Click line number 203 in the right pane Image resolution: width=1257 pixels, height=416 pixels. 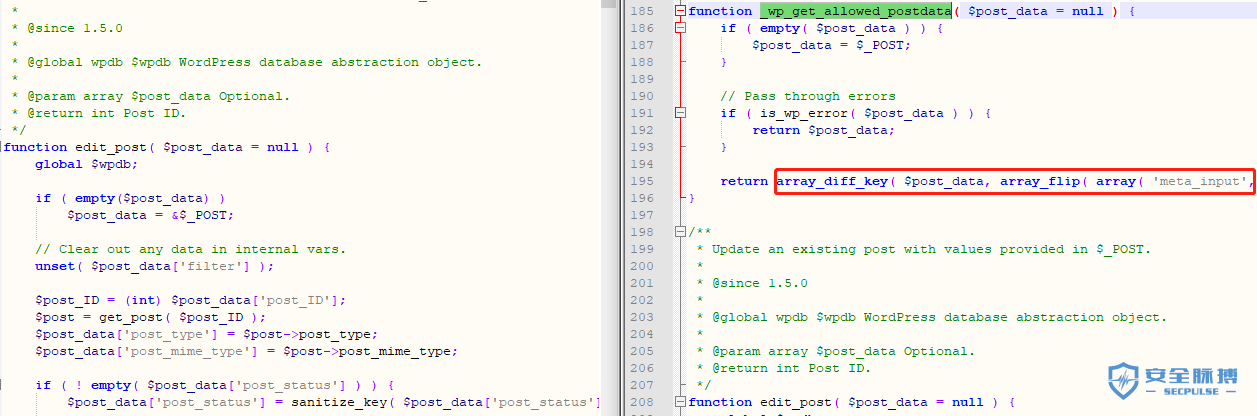[x=642, y=317]
